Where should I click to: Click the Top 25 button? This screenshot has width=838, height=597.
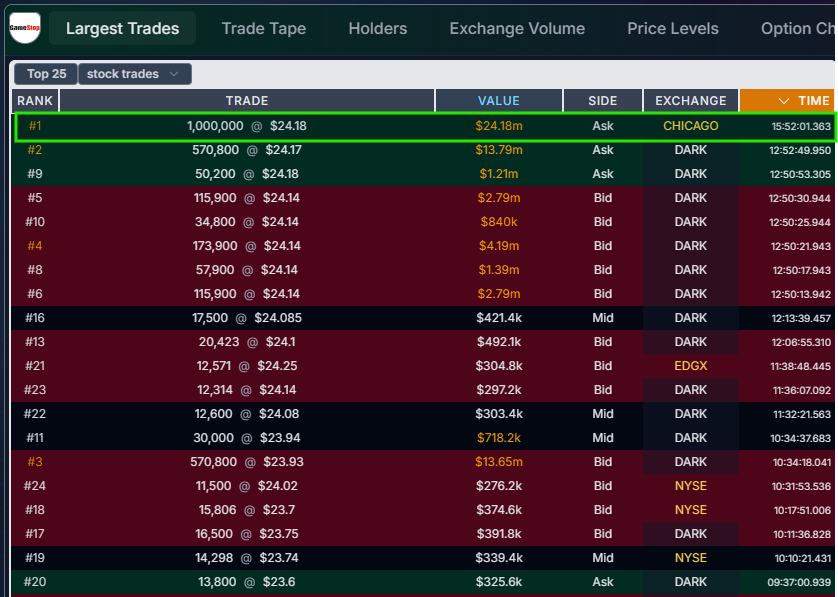coord(46,74)
